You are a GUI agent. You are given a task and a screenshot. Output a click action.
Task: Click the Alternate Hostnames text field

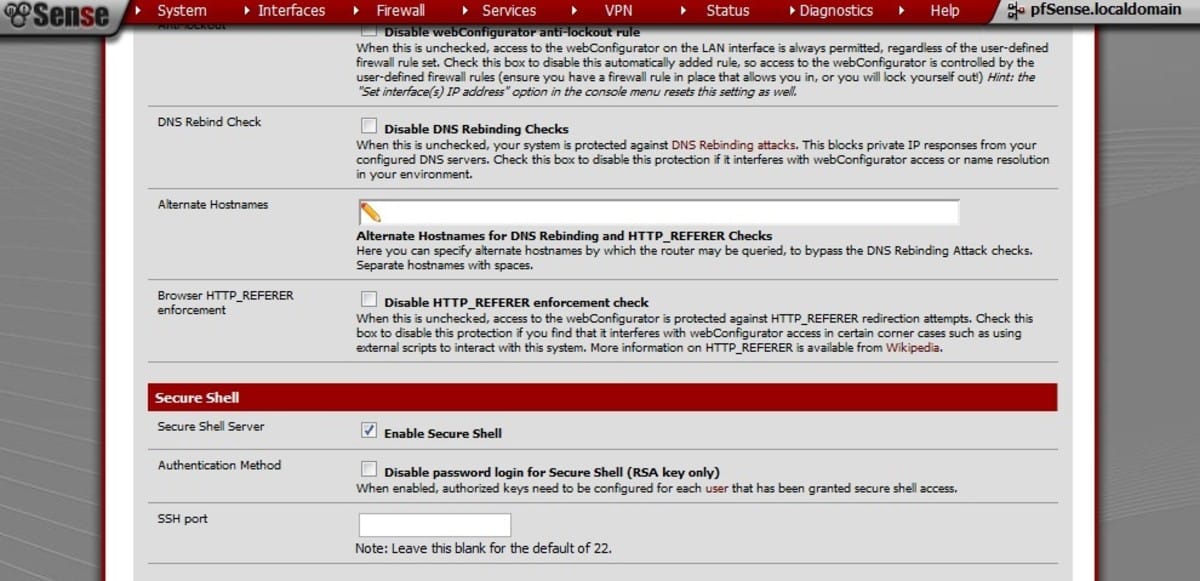pos(660,211)
